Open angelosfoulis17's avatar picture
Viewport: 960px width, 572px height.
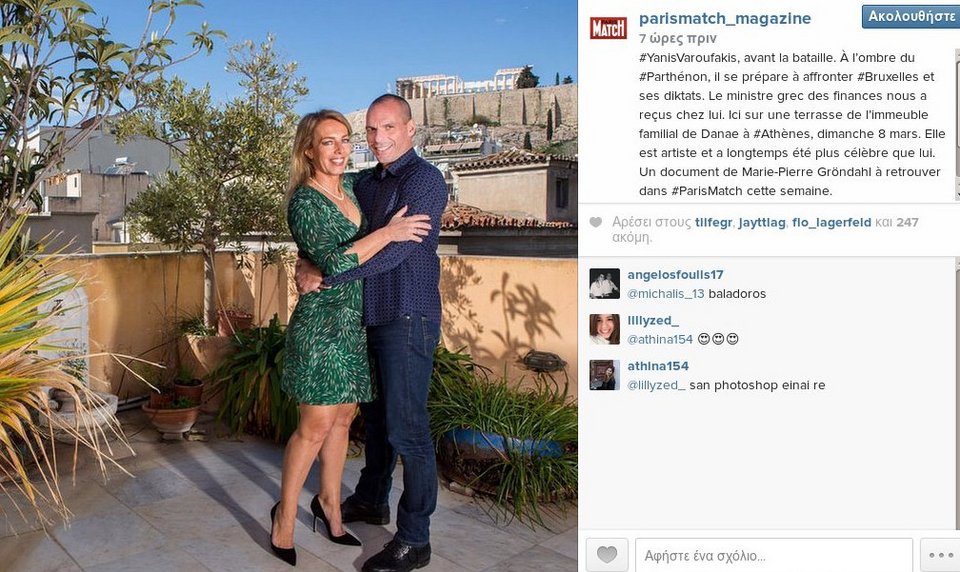604,284
